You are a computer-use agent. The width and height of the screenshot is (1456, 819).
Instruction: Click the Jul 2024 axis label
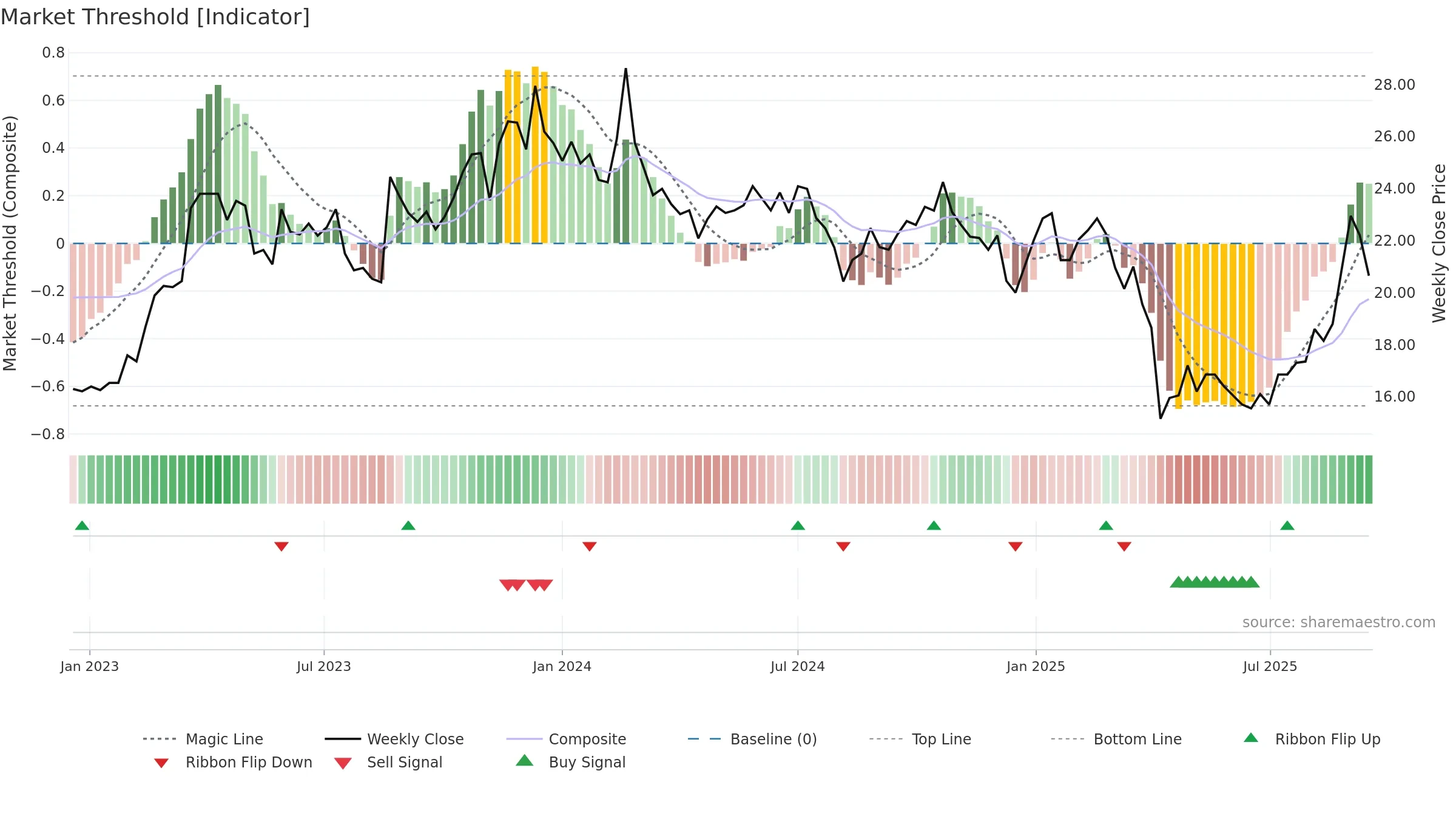798,666
